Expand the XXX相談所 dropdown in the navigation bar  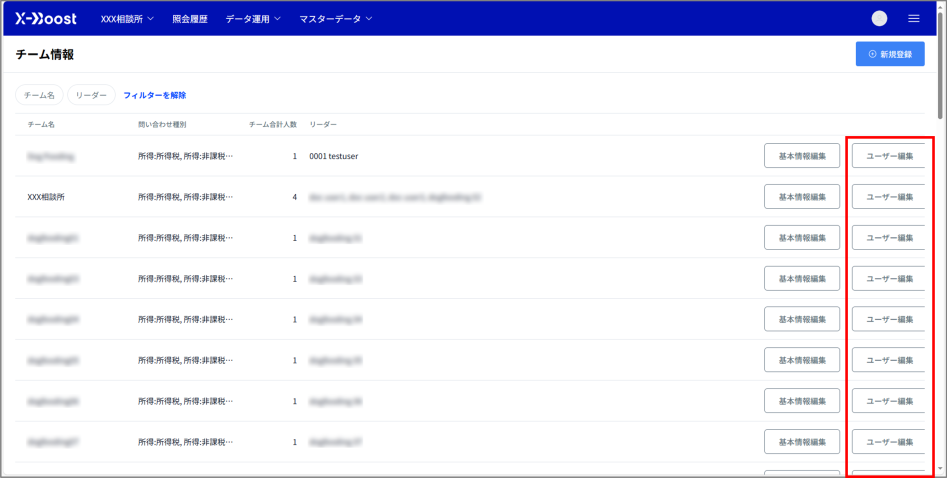point(127,19)
